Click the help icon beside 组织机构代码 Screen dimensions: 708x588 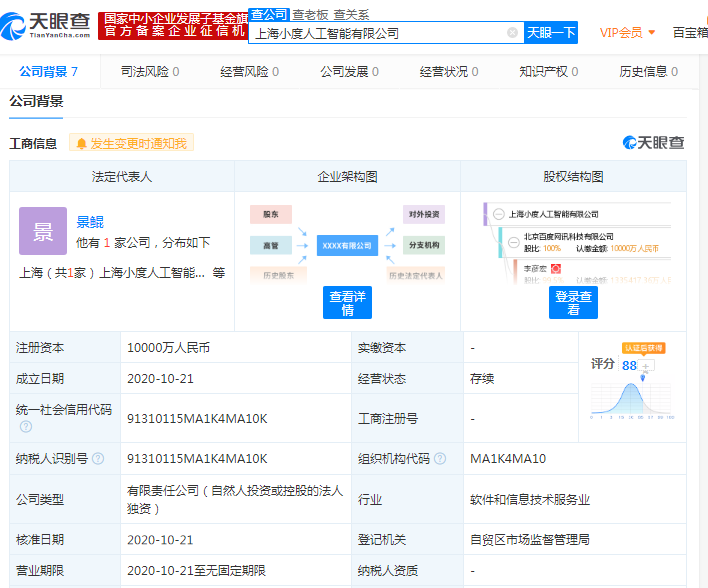coord(440,459)
